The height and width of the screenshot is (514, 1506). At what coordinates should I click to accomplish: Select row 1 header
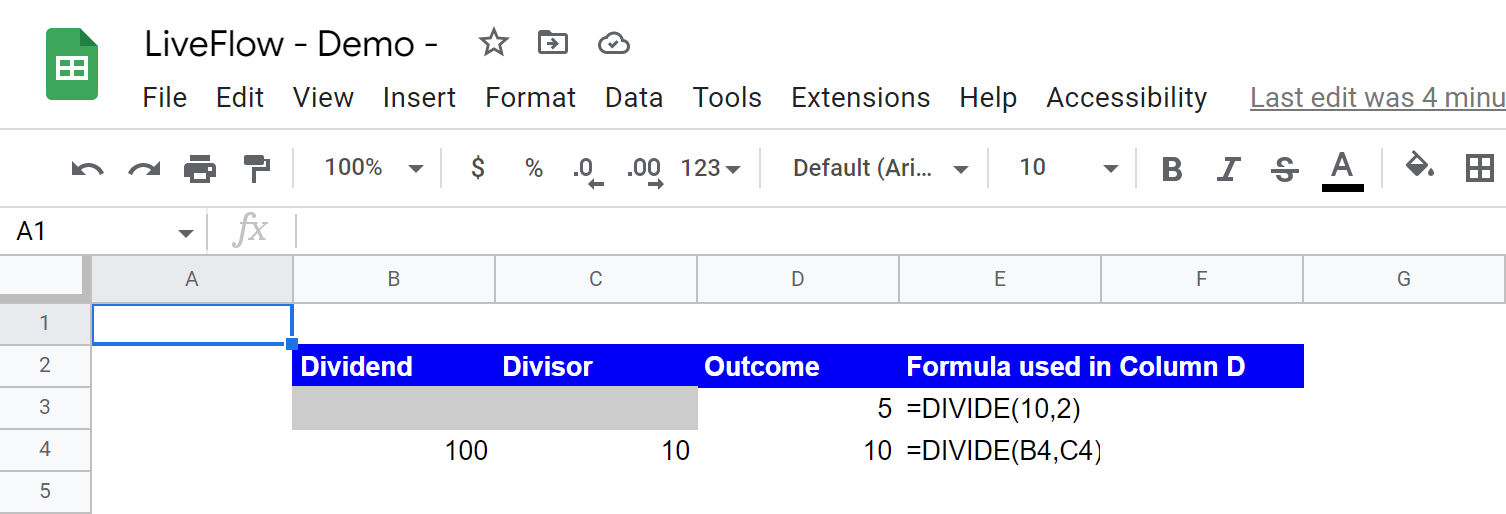pyautogui.click(x=44, y=323)
